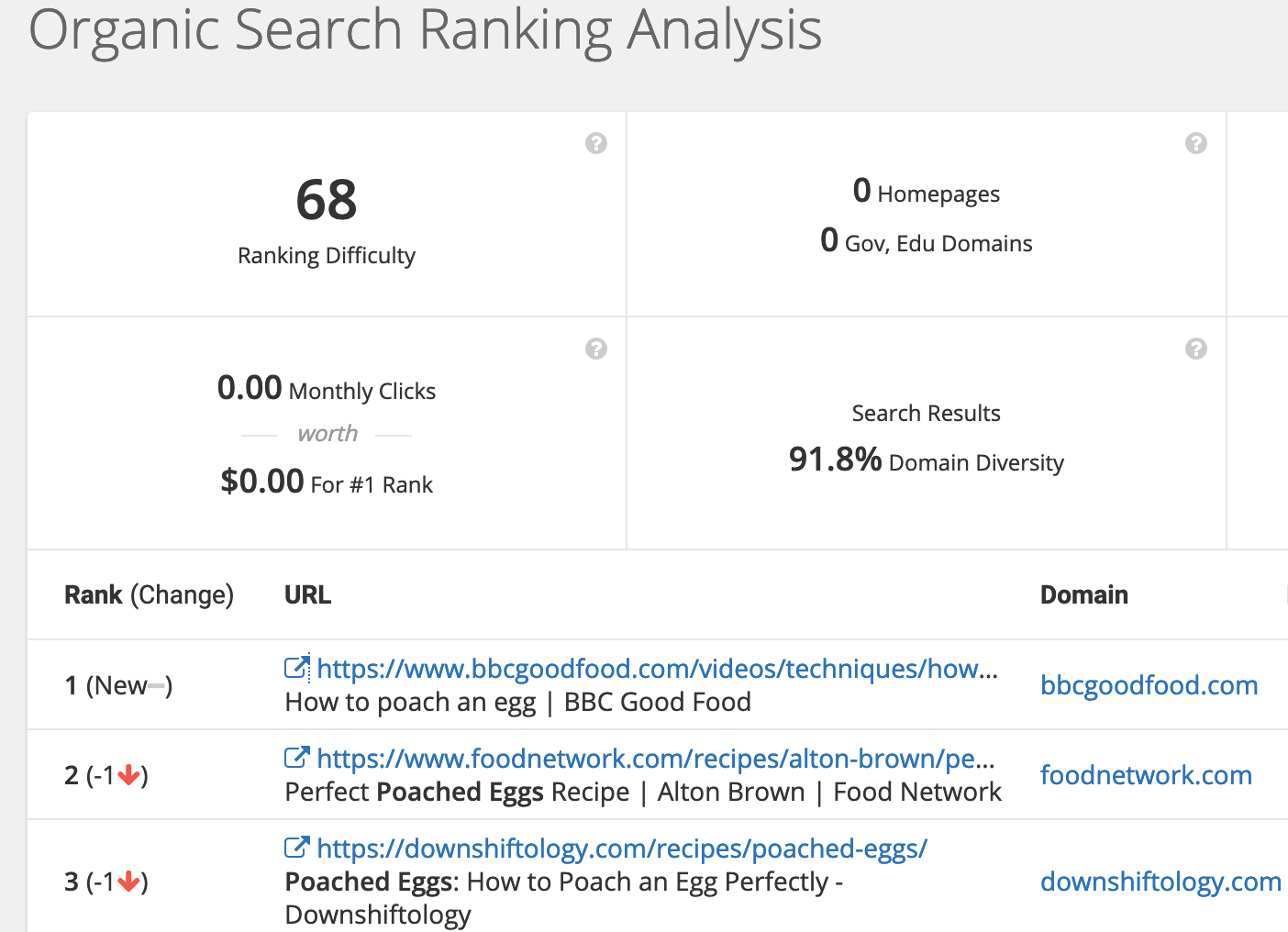
Task: Open the downshiftology.com domain link
Action: point(1160,882)
